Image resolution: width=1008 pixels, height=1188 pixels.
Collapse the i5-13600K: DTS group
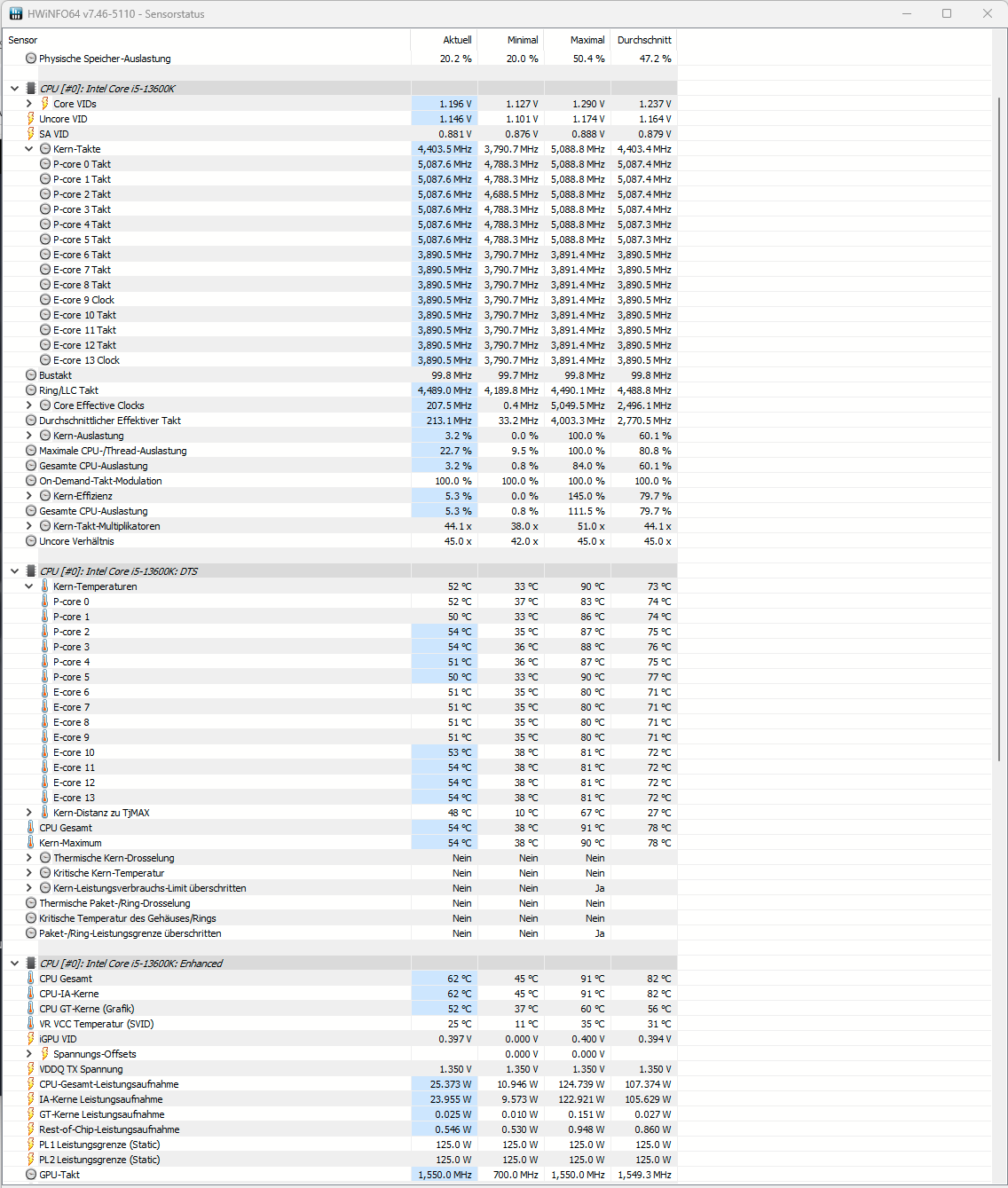click(x=14, y=571)
